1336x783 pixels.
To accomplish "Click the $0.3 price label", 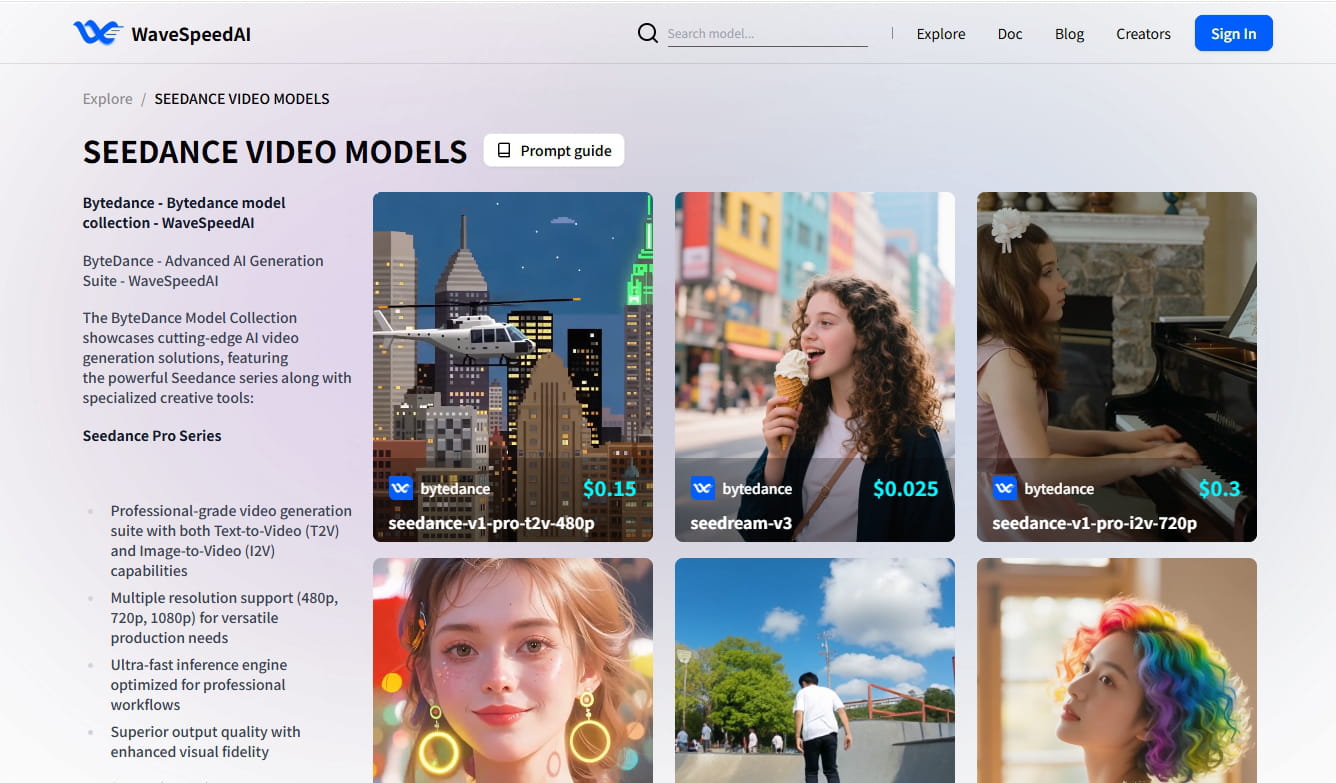I will pyautogui.click(x=1220, y=489).
